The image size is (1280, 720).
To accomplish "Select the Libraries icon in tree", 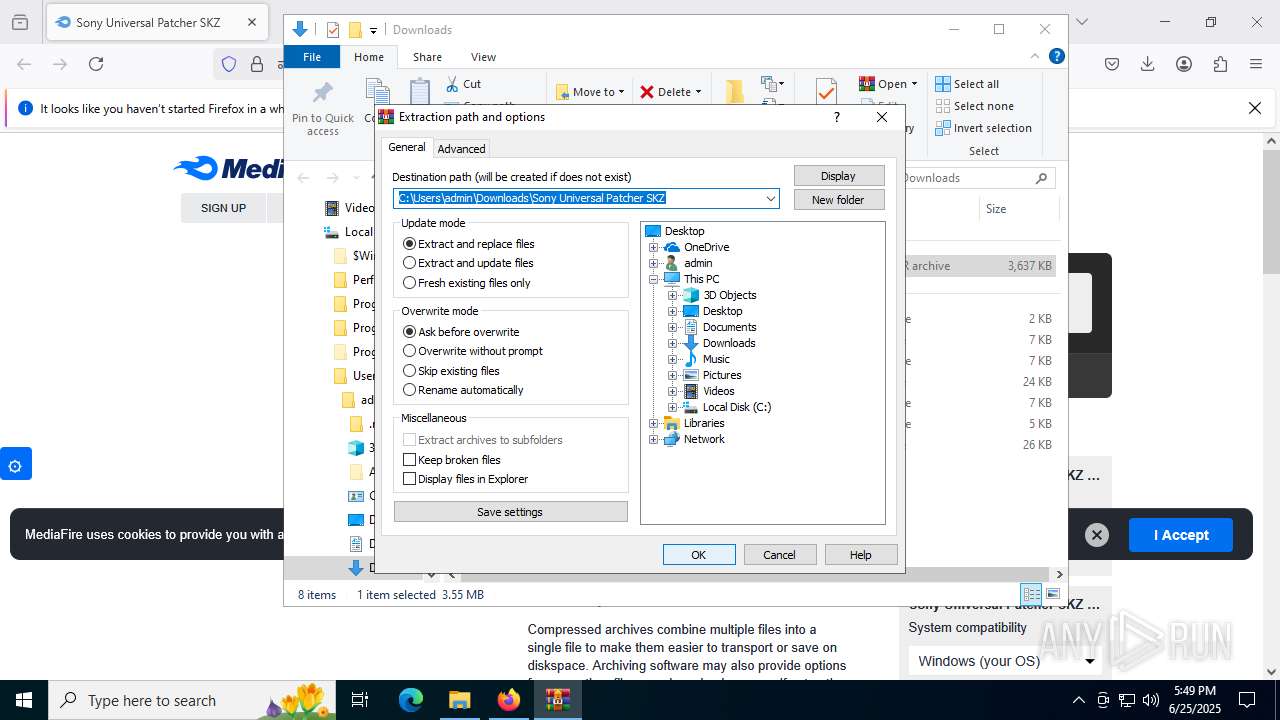I will click(x=672, y=423).
